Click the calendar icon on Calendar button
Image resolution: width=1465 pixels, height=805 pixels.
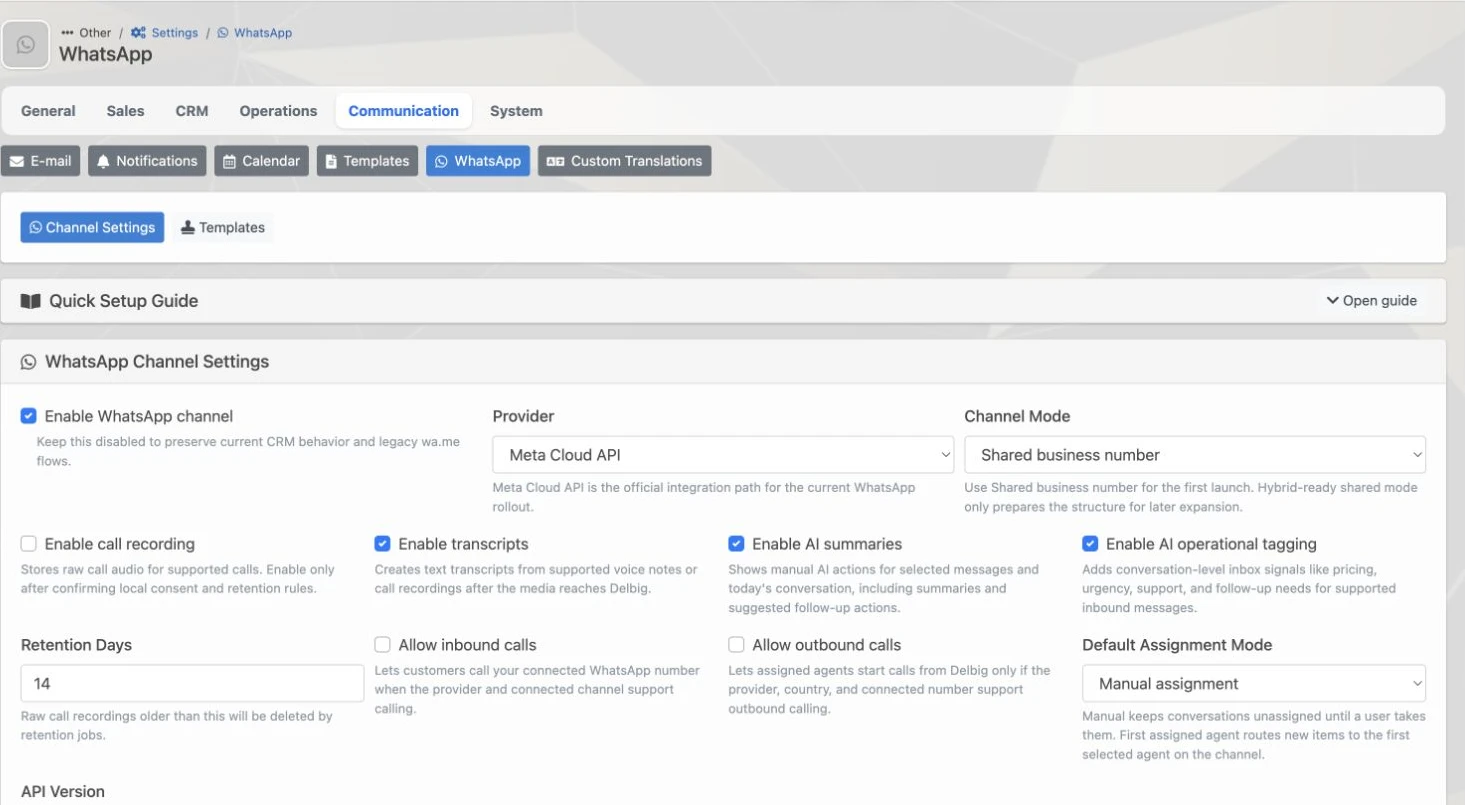tap(229, 161)
